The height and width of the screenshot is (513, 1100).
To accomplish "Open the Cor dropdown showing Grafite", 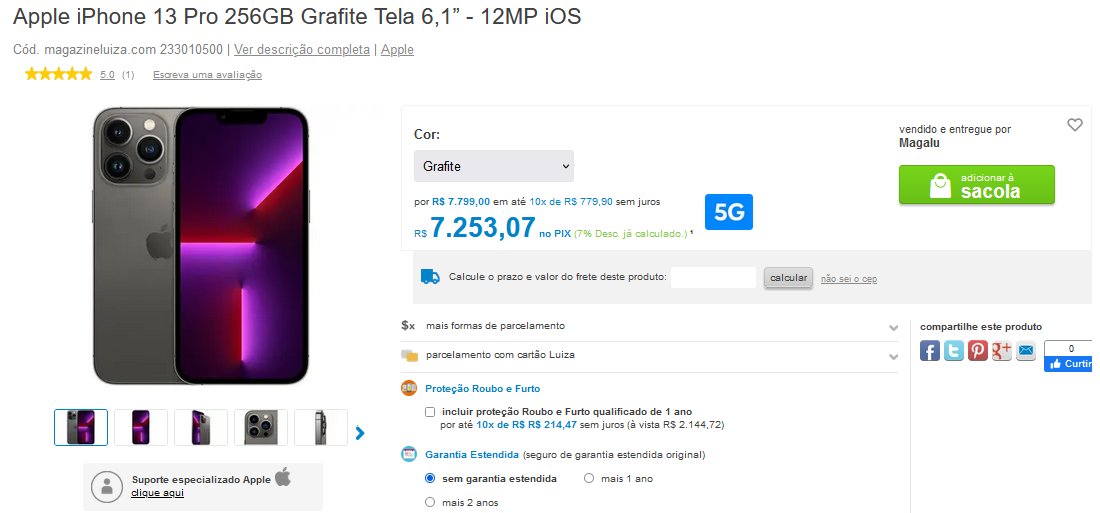I will click(x=494, y=166).
